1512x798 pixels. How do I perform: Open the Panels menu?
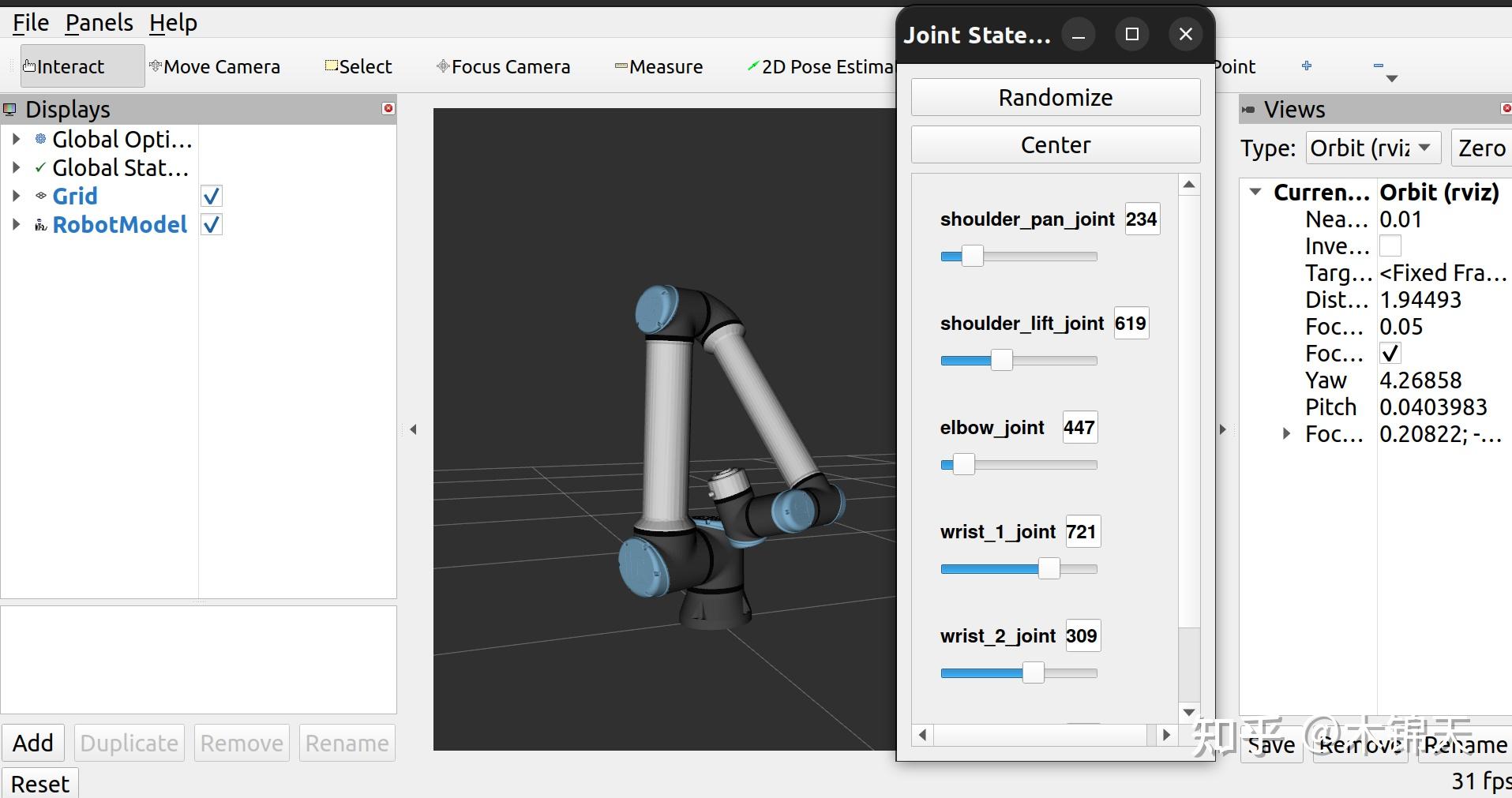(99, 22)
